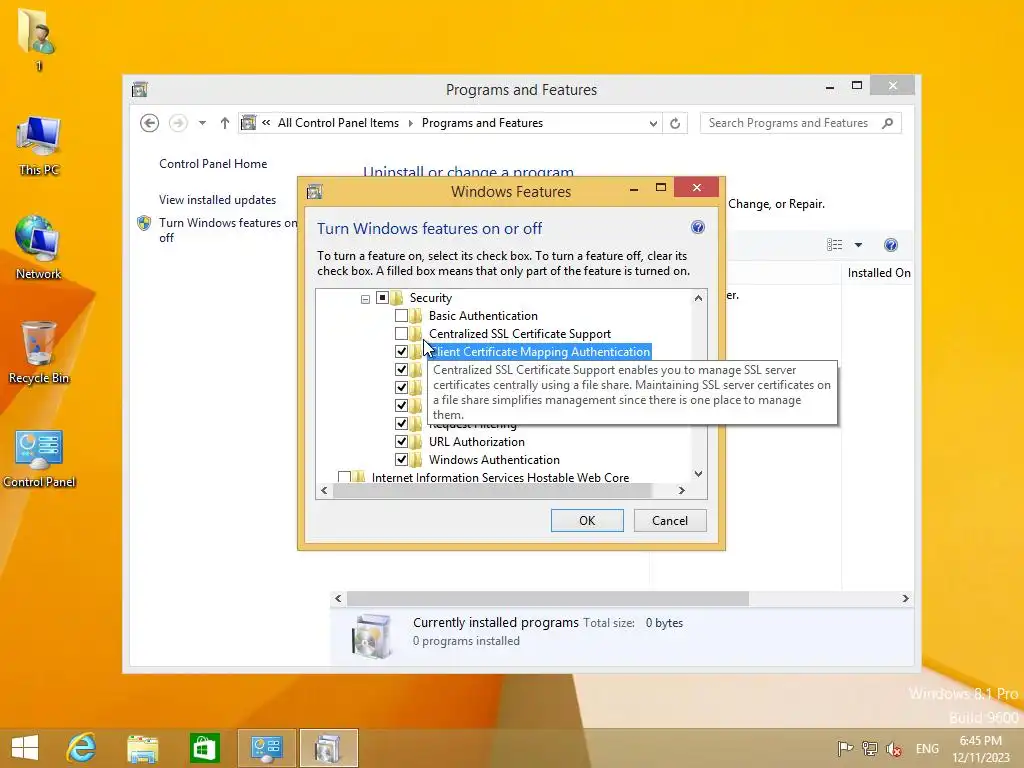This screenshot has width=1024, height=768.
Task: Enable Centralized SSL Certificate Support checkbox
Action: (x=402, y=334)
